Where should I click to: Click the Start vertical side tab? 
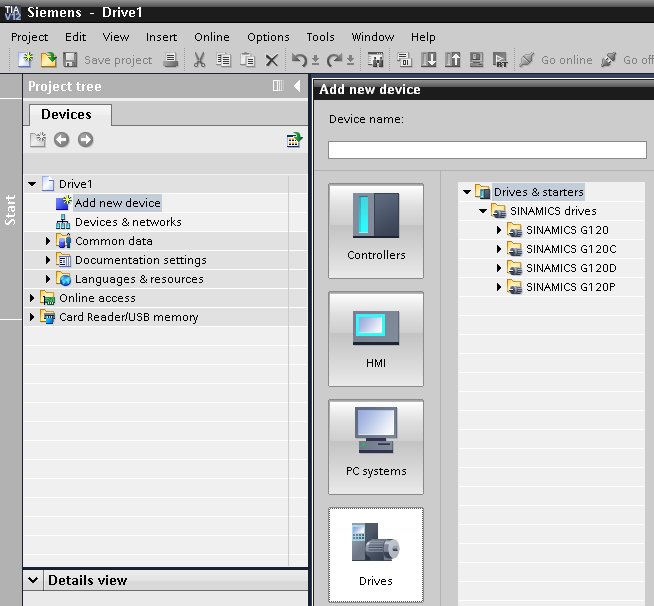pyautogui.click(x=10, y=210)
